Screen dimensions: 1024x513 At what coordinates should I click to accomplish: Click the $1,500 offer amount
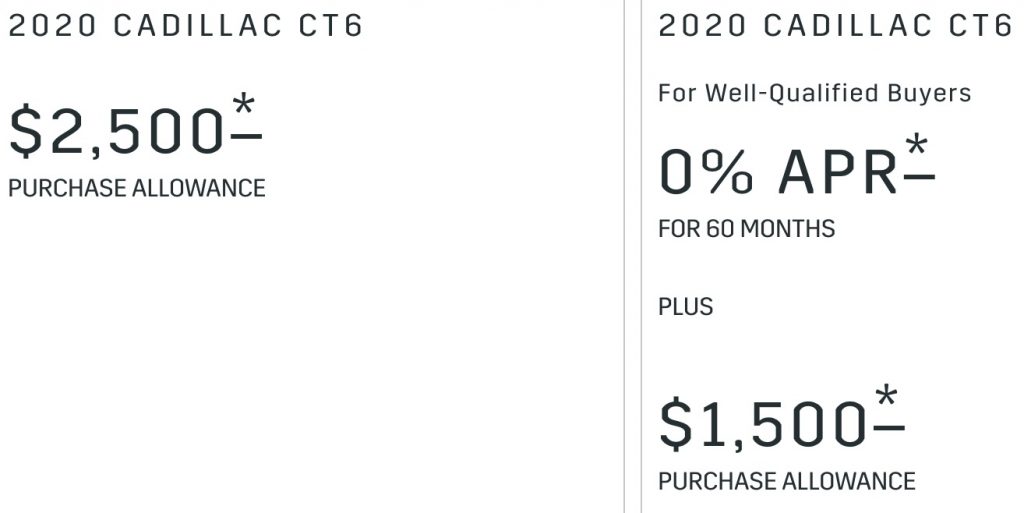[763, 424]
